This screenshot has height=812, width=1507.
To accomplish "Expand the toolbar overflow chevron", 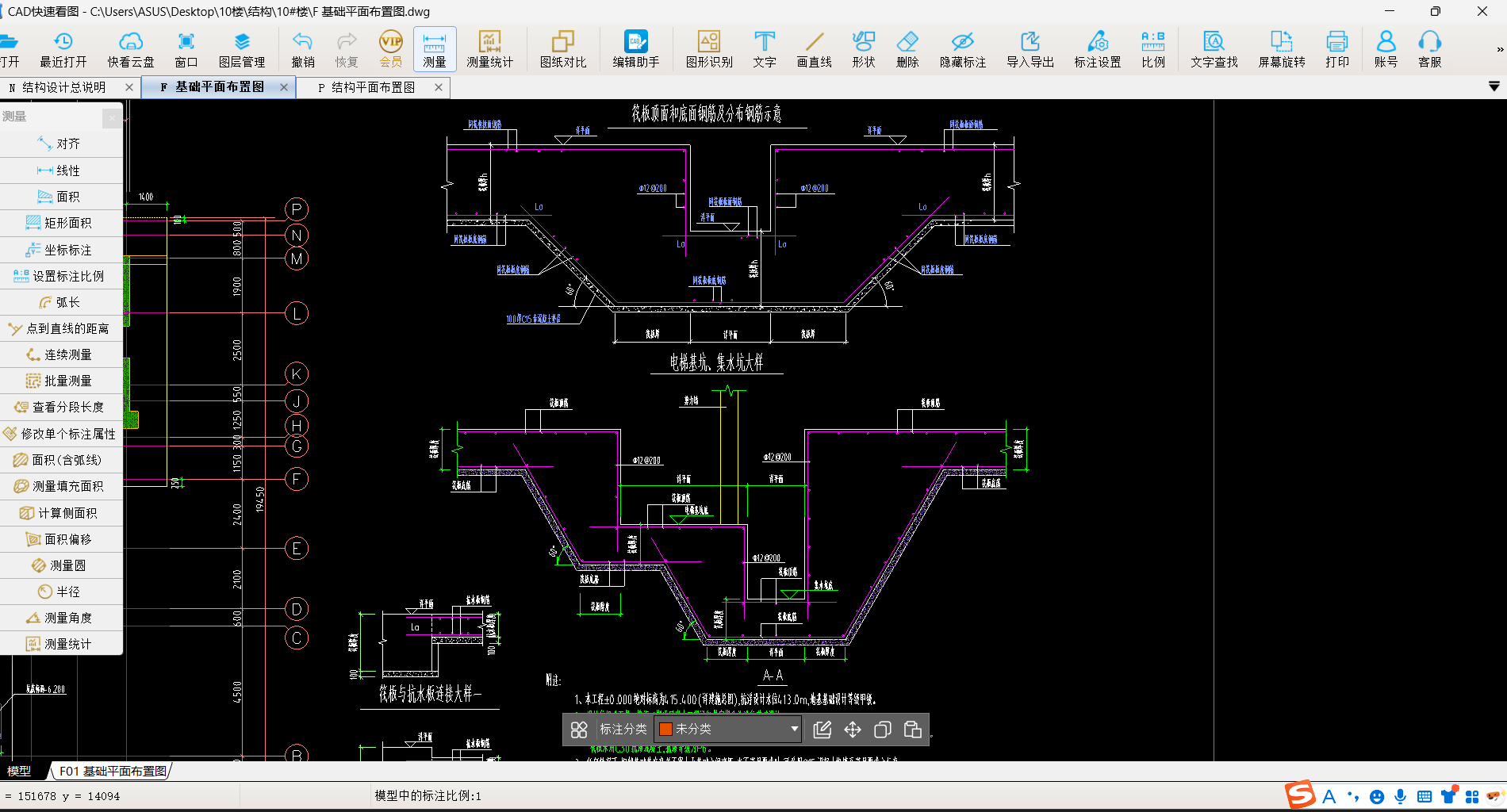I will [x=1499, y=50].
